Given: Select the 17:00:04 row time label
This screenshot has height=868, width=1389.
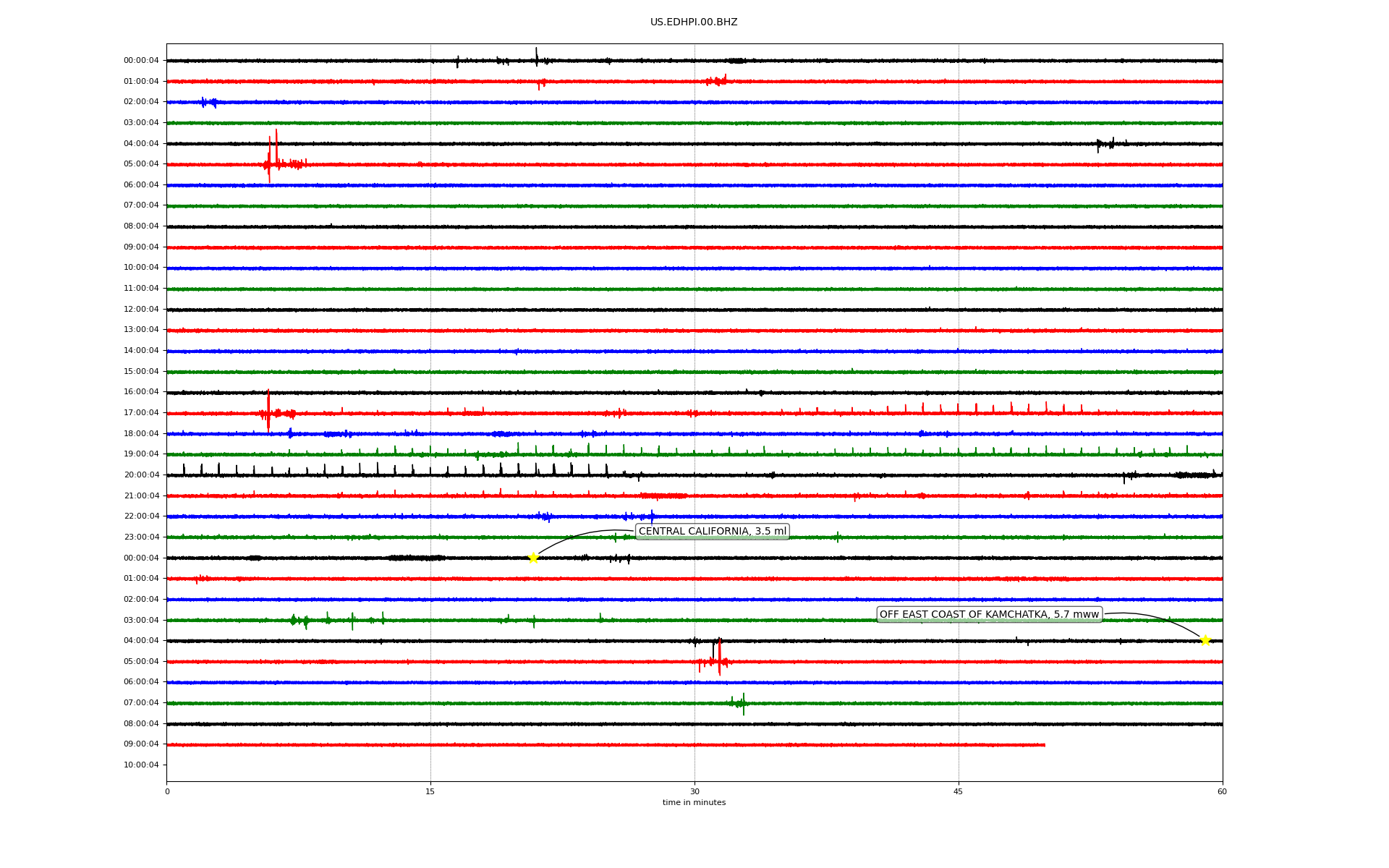Looking at the screenshot, I should click(x=141, y=413).
